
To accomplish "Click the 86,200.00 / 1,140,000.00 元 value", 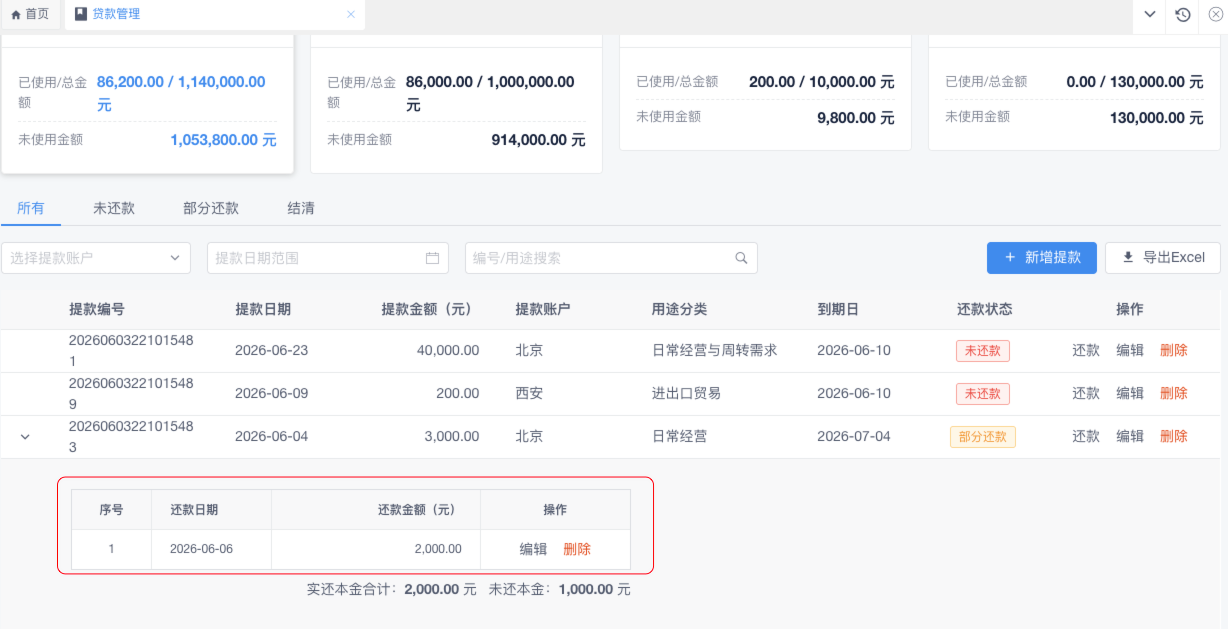I will pos(181,93).
